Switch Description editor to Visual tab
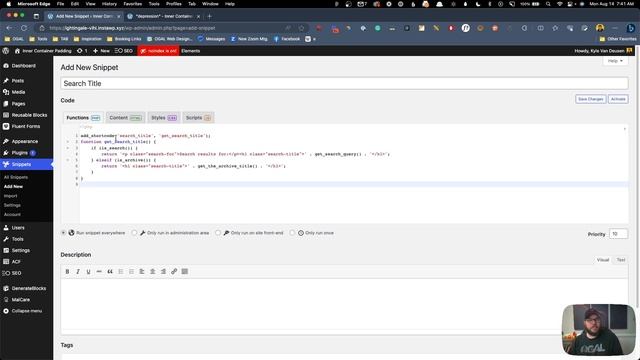The height and width of the screenshot is (360, 640). point(602,260)
